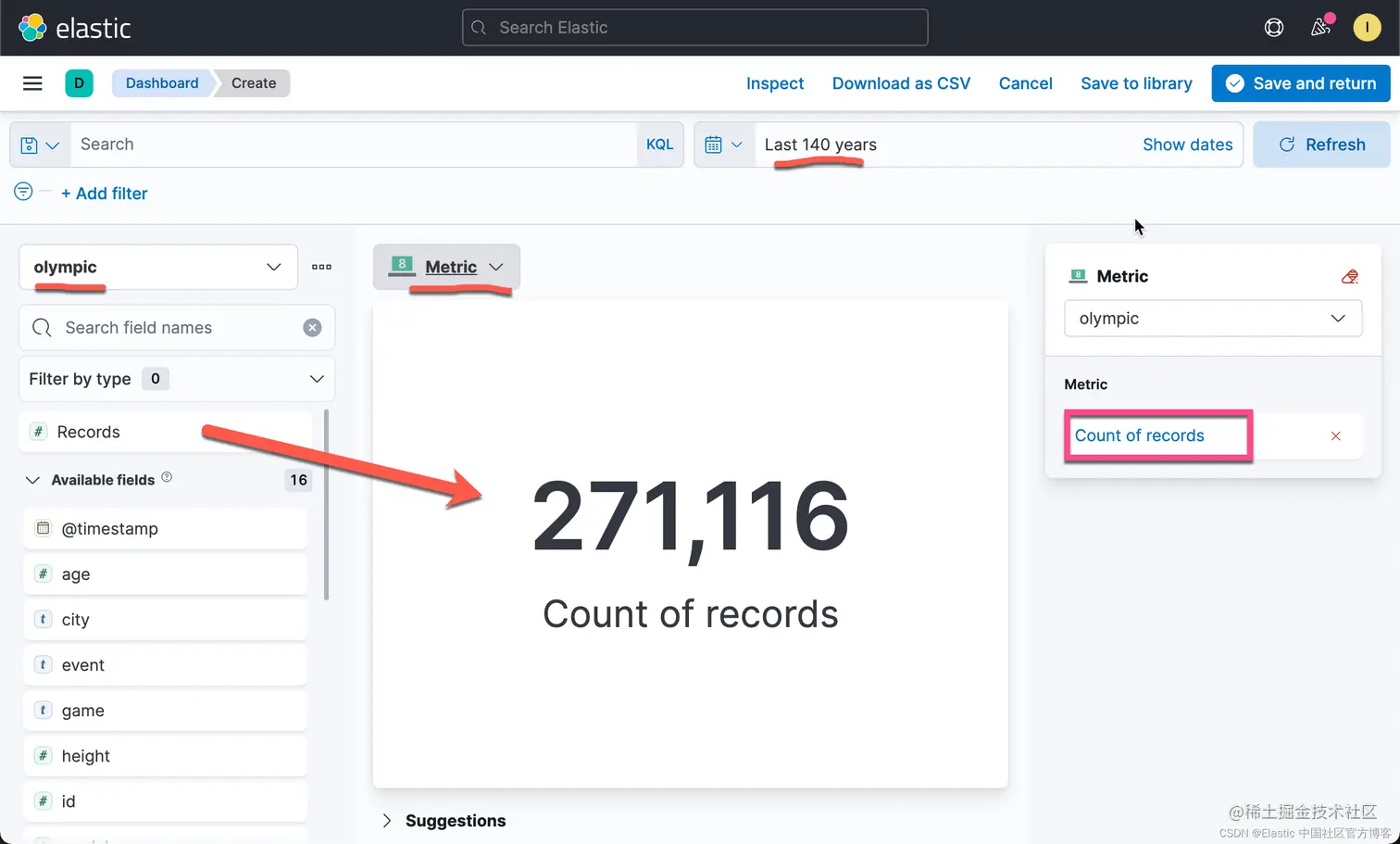Click the Create breadcrumb
This screenshot has width=1400, height=844.
(x=254, y=83)
